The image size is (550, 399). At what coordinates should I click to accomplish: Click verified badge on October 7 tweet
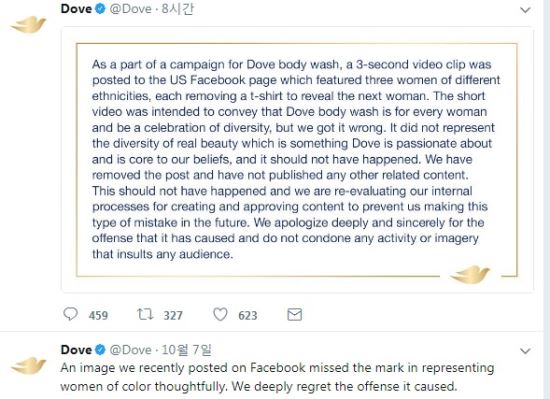[x=100, y=350]
